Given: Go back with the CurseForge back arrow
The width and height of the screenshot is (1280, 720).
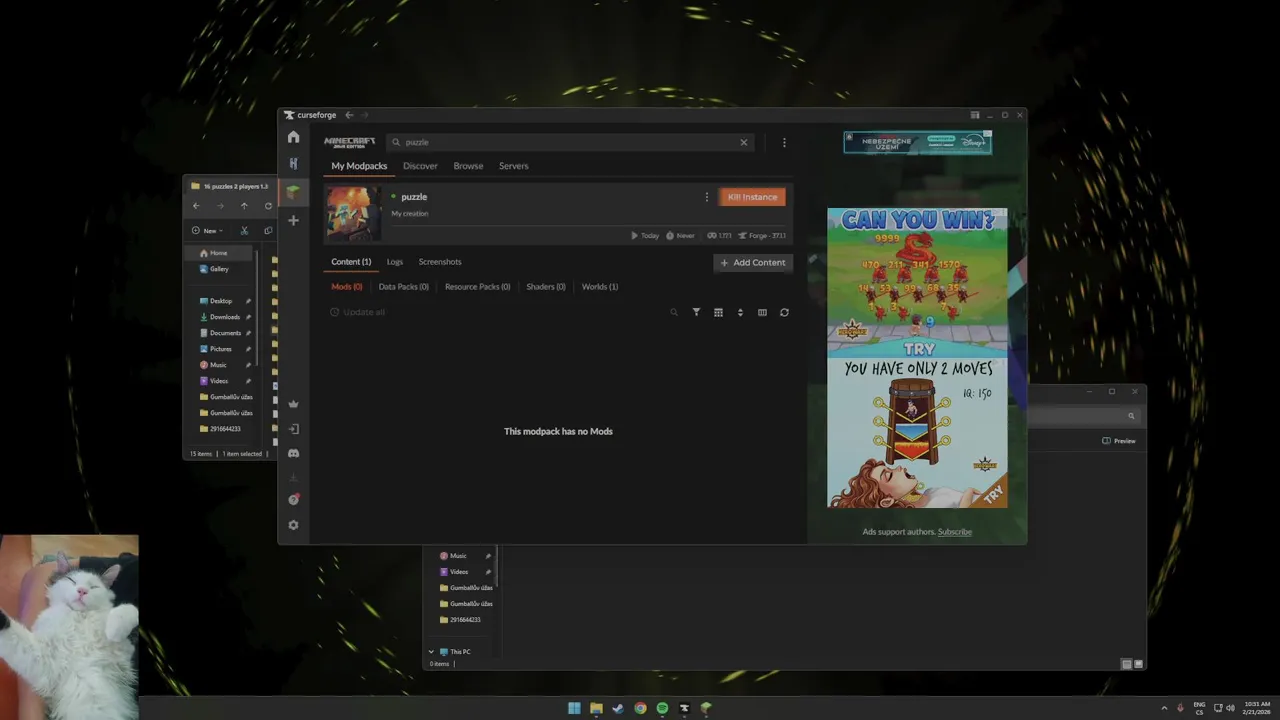Looking at the screenshot, I should coord(349,115).
